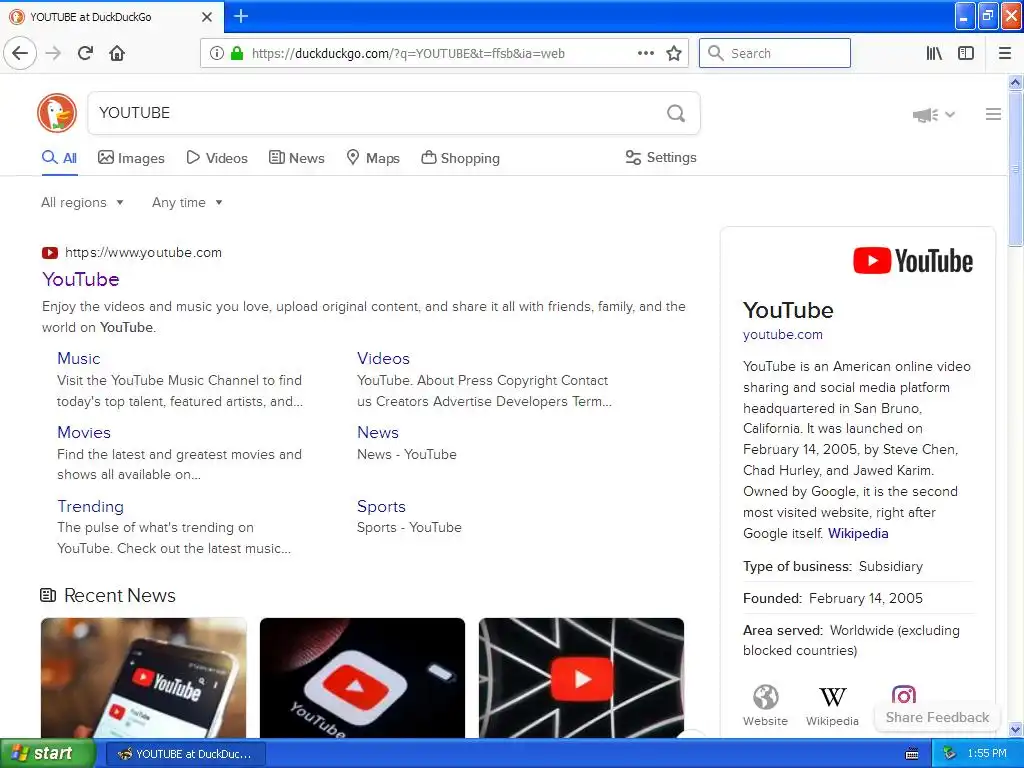Toggle the sidebar view icon
This screenshot has width=1024, height=768.
tap(966, 54)
